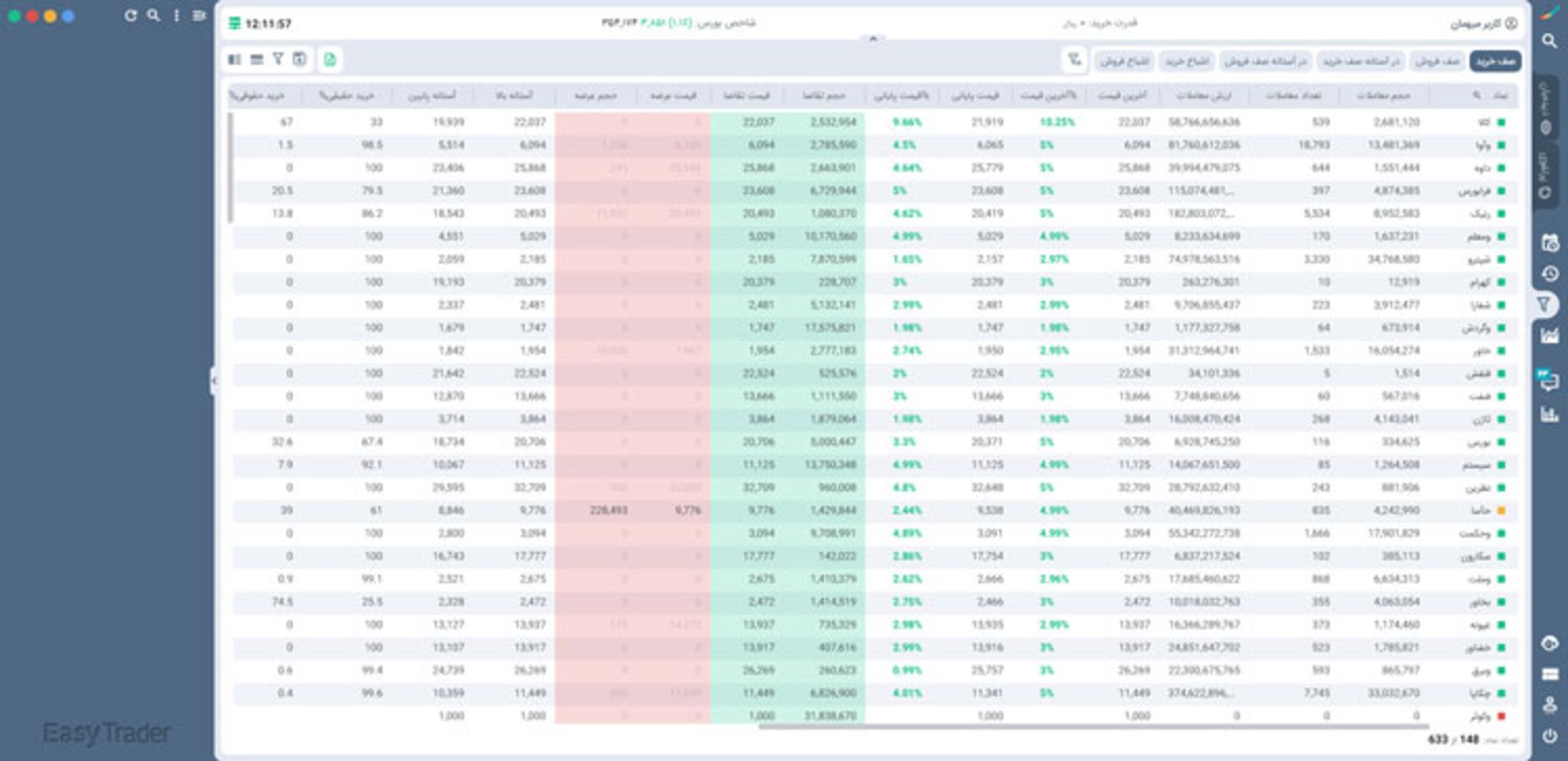Screen dimensions: 1568x761
Task: Click the اشباع خرید filter button
Action: [x=1187, y=61]
